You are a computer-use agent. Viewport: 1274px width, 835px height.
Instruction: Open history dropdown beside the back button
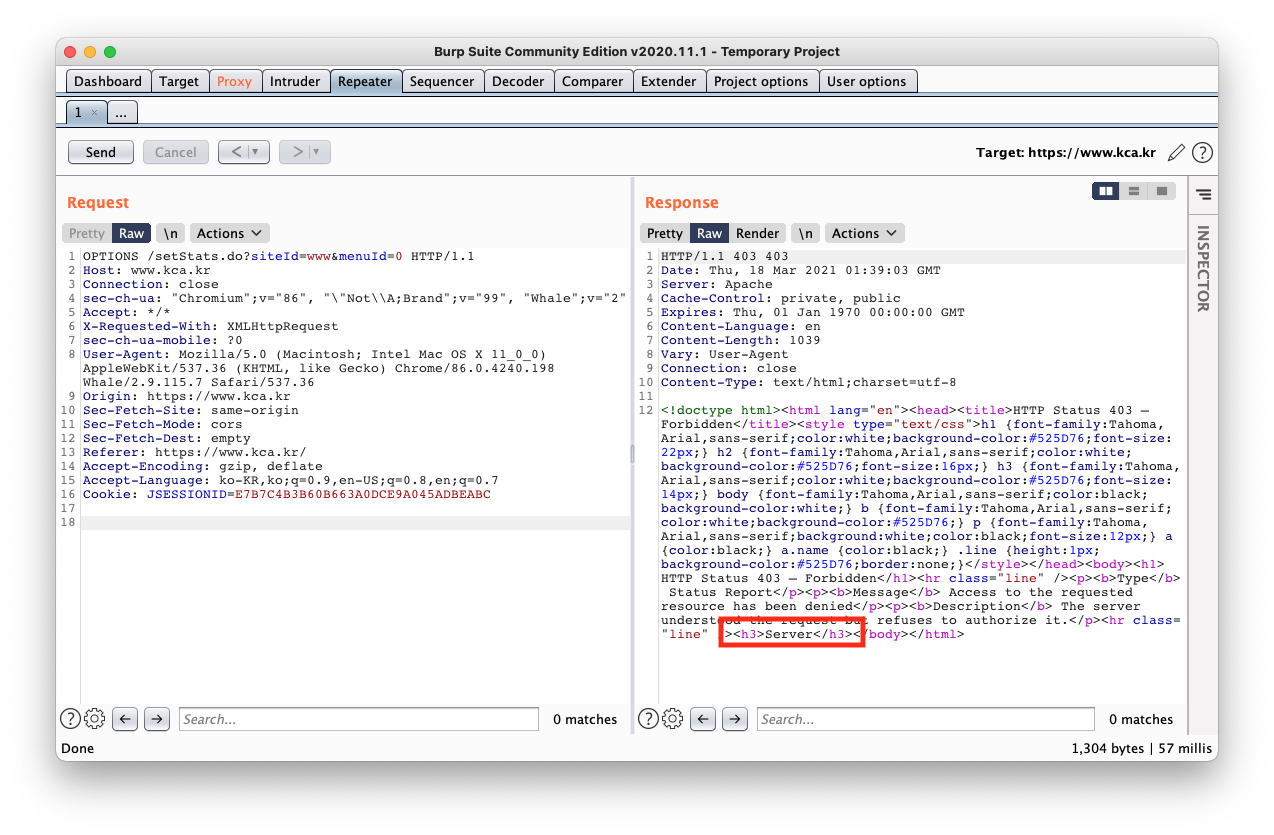259,152
